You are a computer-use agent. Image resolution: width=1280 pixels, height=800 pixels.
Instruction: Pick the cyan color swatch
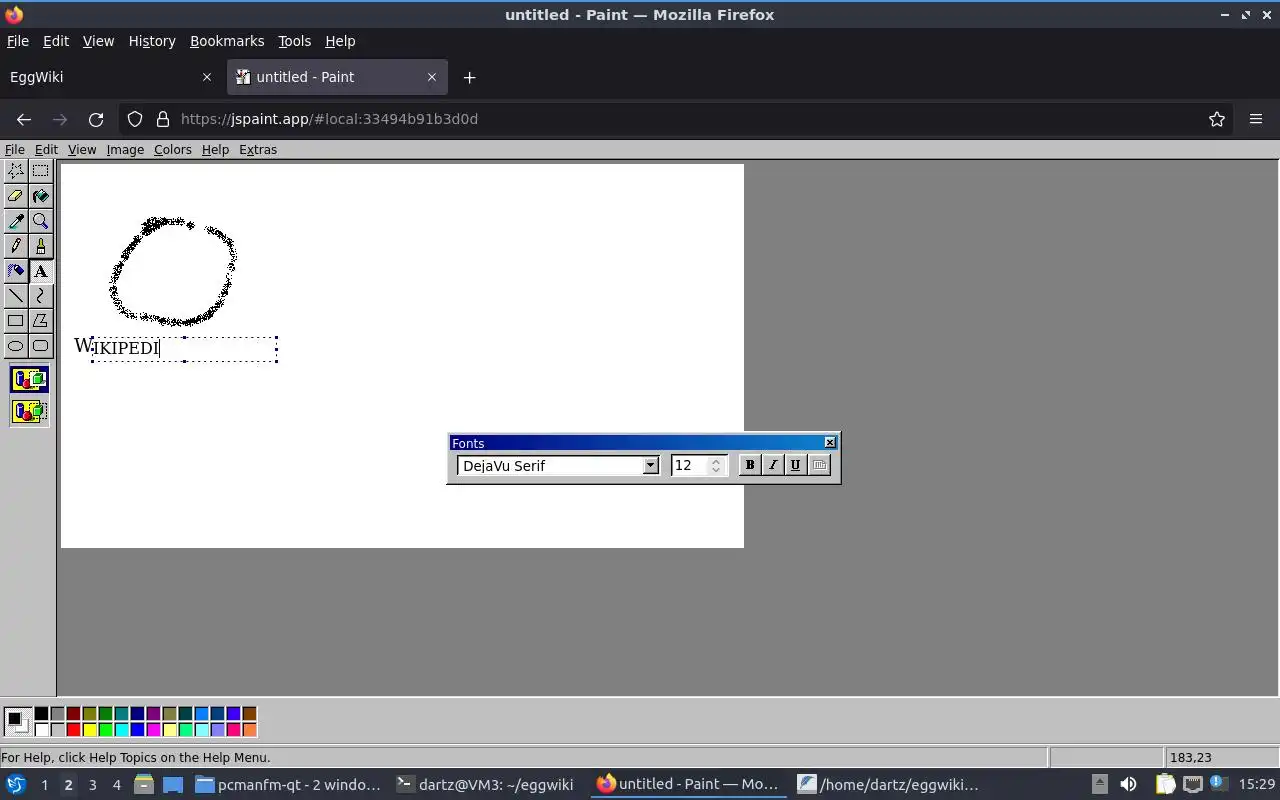point(121,730)
